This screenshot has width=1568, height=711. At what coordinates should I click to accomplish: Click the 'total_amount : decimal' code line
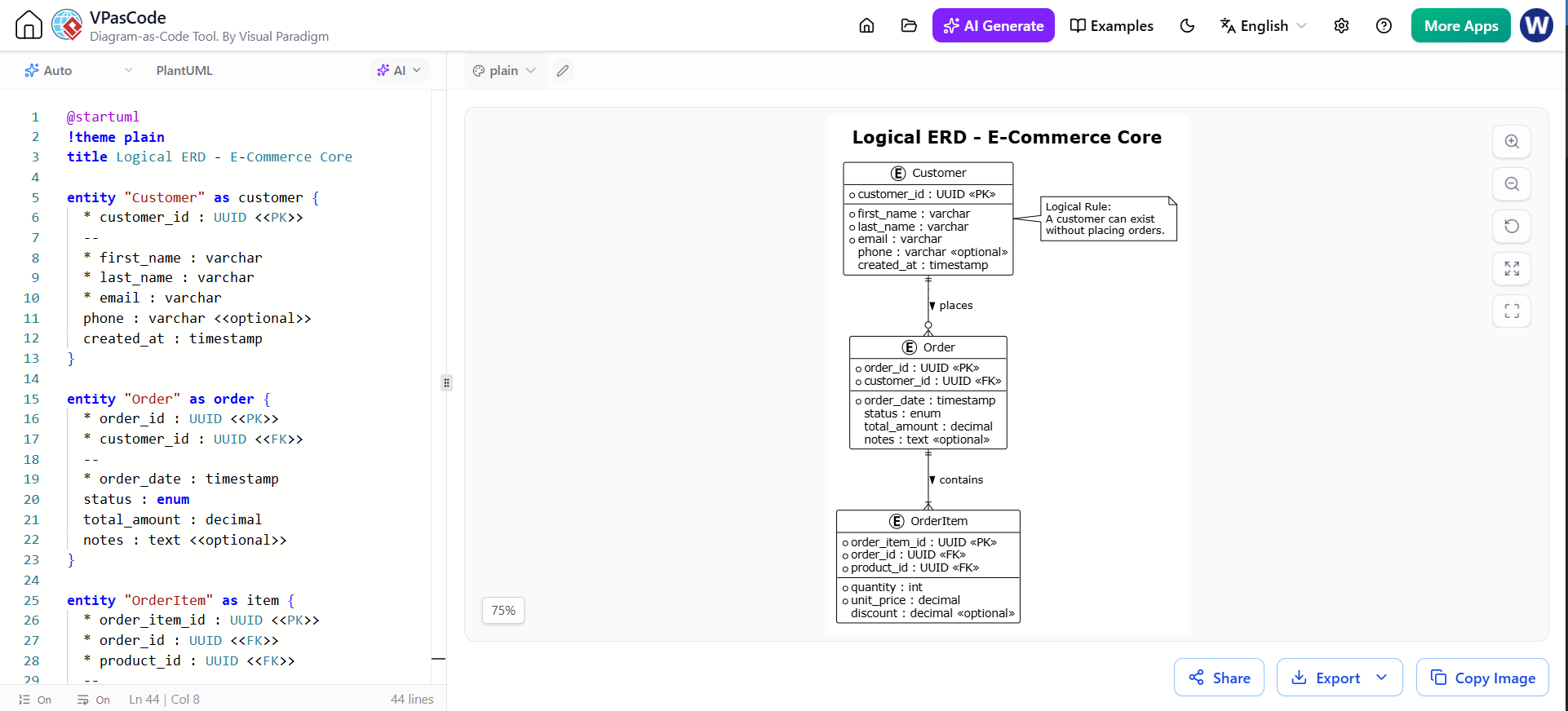pyautogui.click(x=173, y=519)
